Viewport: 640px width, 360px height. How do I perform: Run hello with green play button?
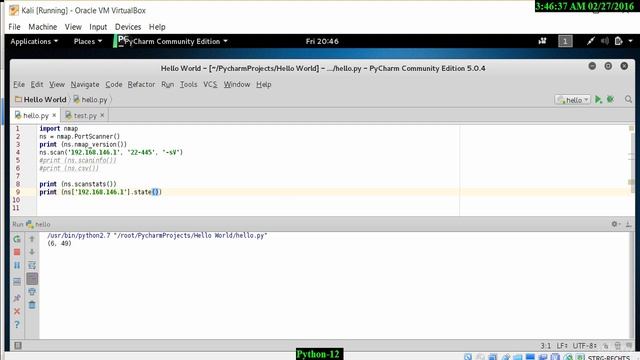pyautogui.click(x=598, y=99)
